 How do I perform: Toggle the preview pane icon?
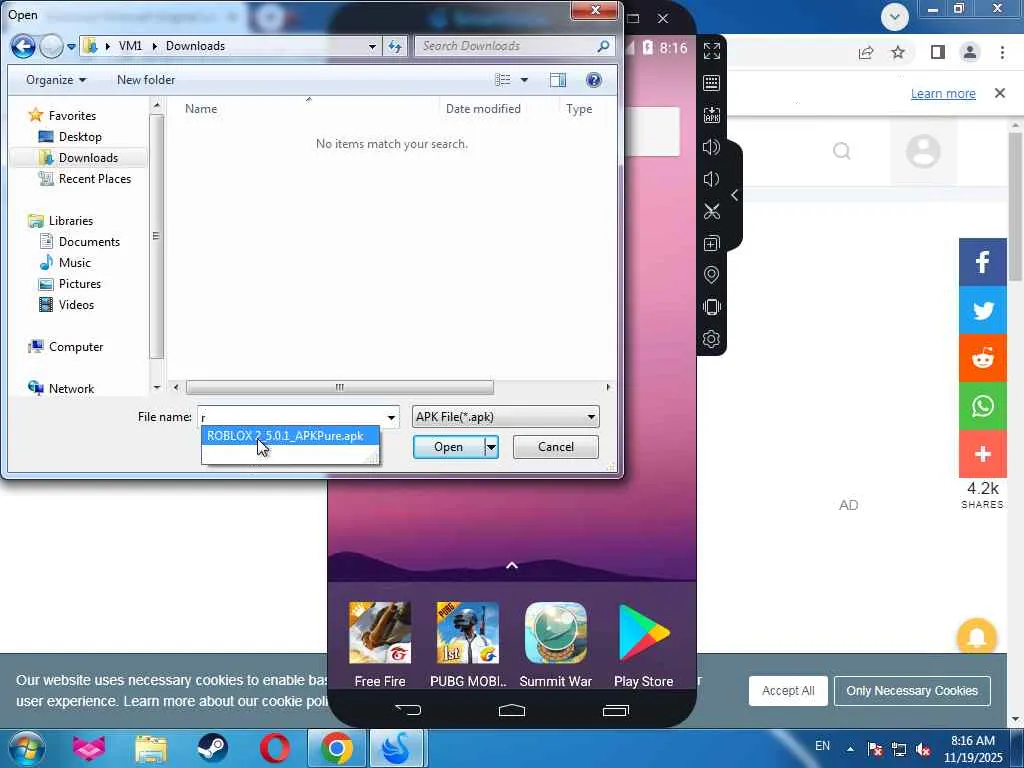(x=558, y=80)
